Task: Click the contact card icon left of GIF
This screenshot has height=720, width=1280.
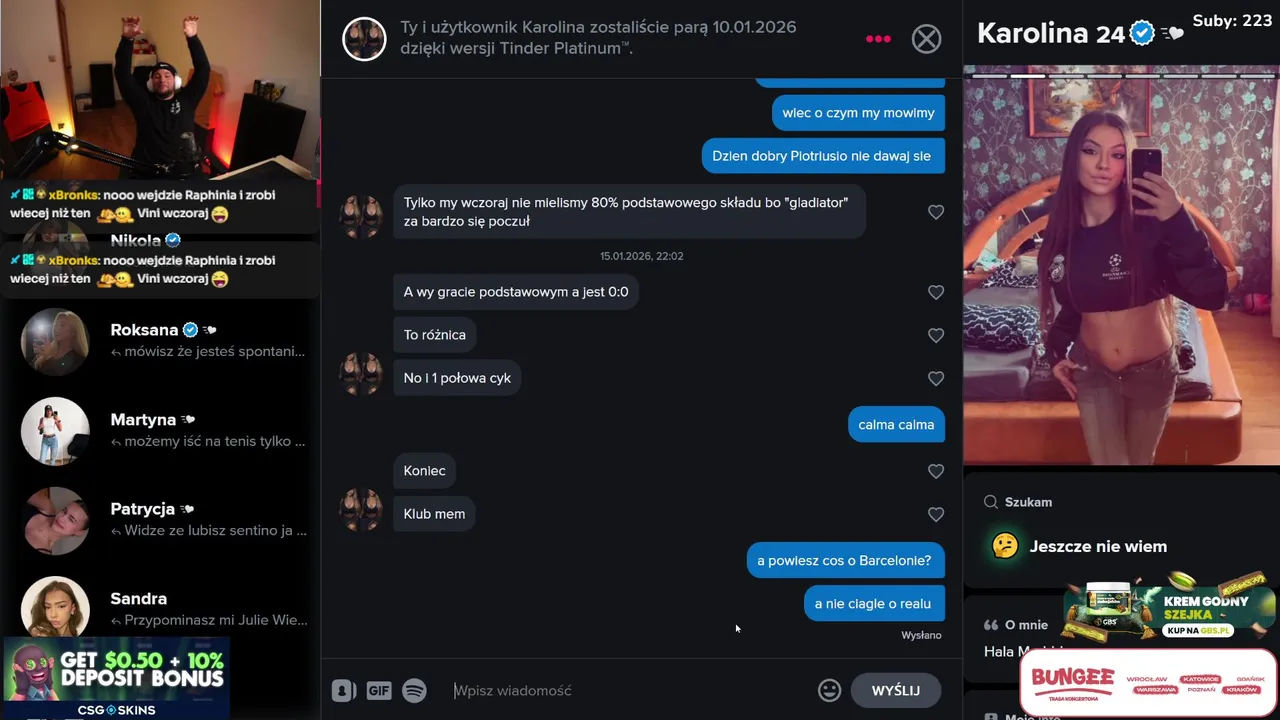Action: (x=344, y=690)
